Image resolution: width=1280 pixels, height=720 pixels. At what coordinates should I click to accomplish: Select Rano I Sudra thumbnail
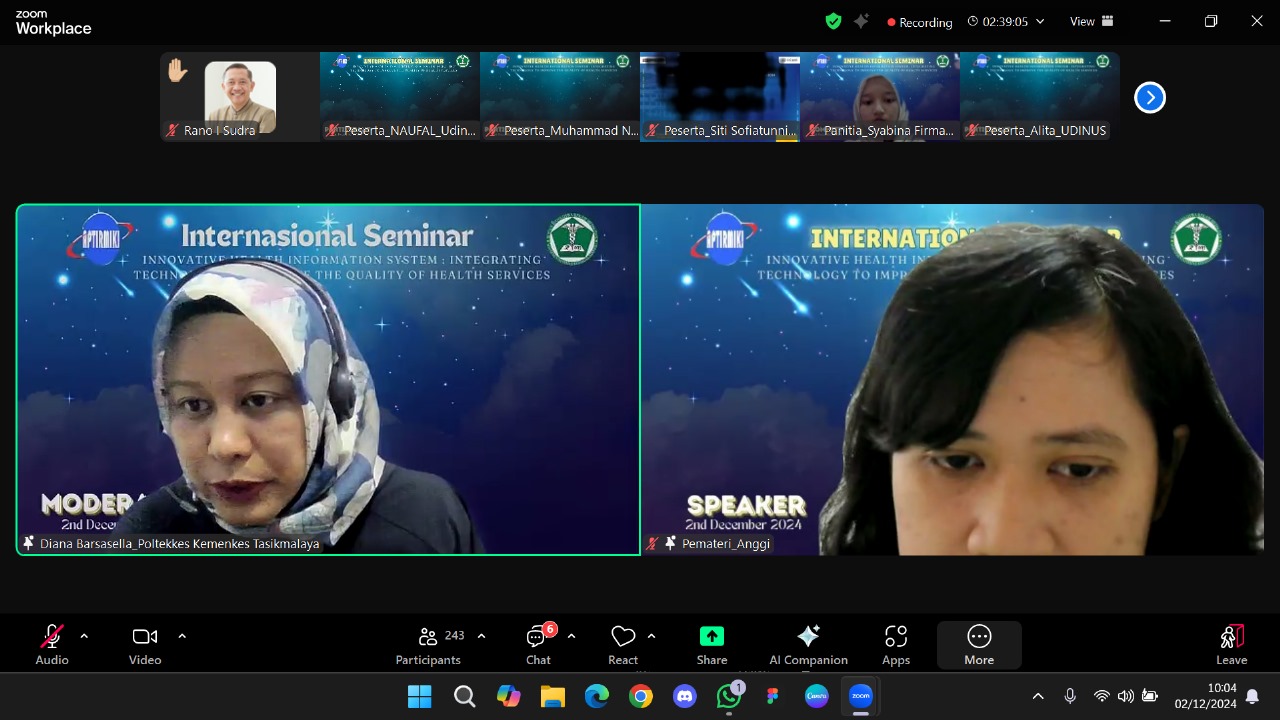click(x=240, y=97)
